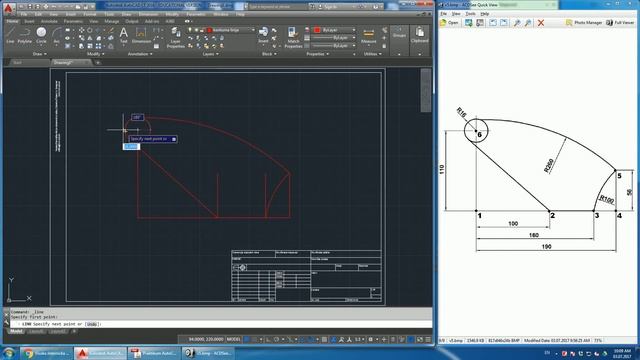
Task: Toggle object snap tracking in status bar
Action: [x=302, y=340]
